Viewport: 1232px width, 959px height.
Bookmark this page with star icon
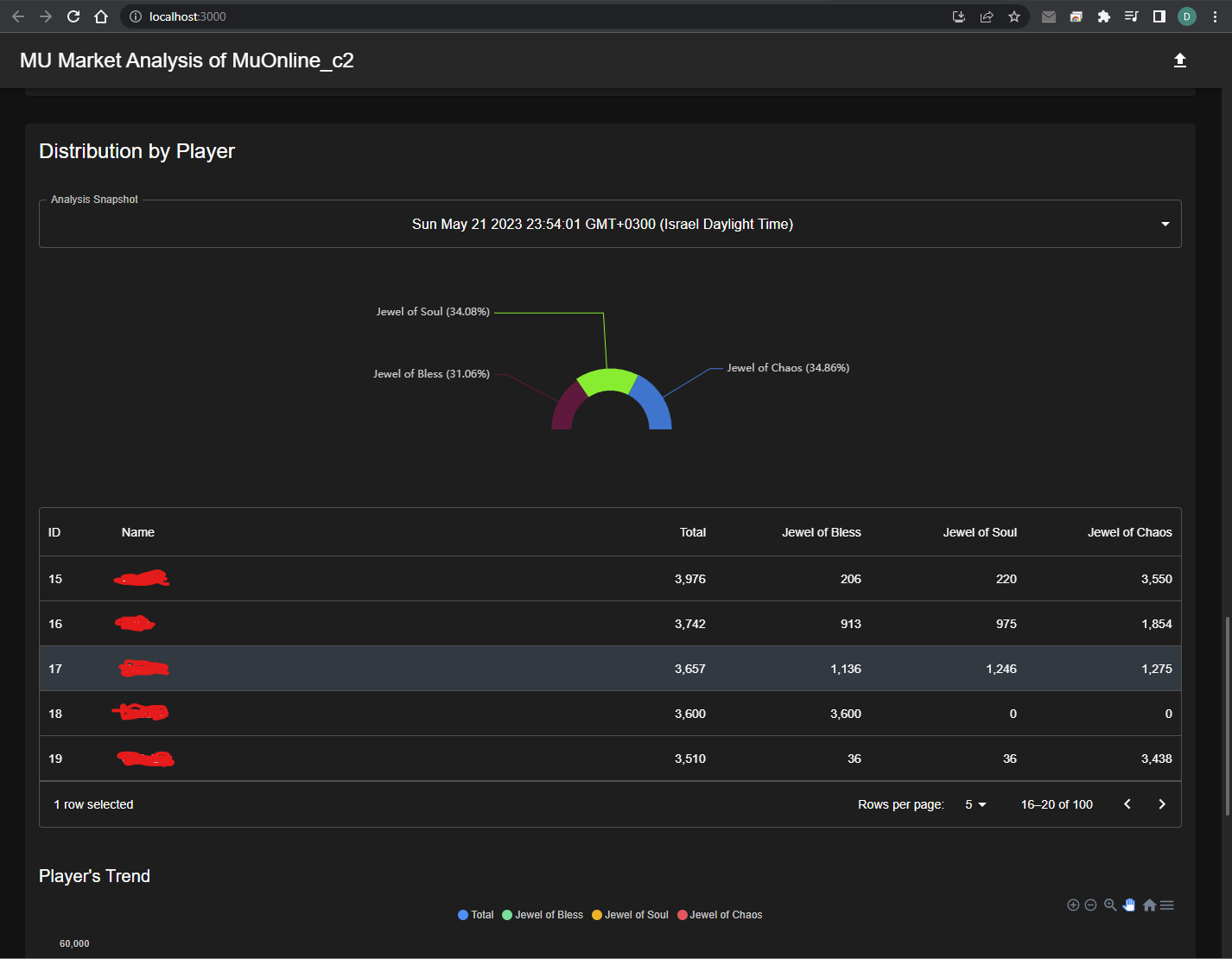tap(1014, 16)
